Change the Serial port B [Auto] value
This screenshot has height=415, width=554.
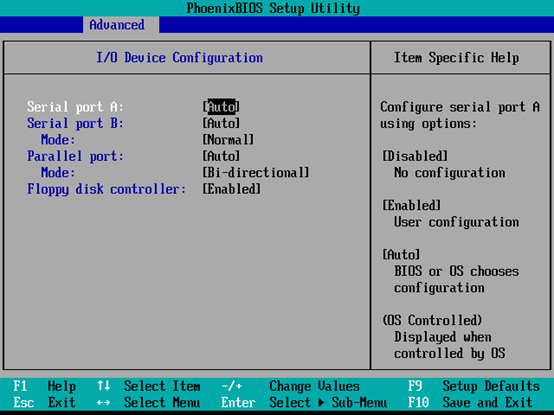(221, 123)
